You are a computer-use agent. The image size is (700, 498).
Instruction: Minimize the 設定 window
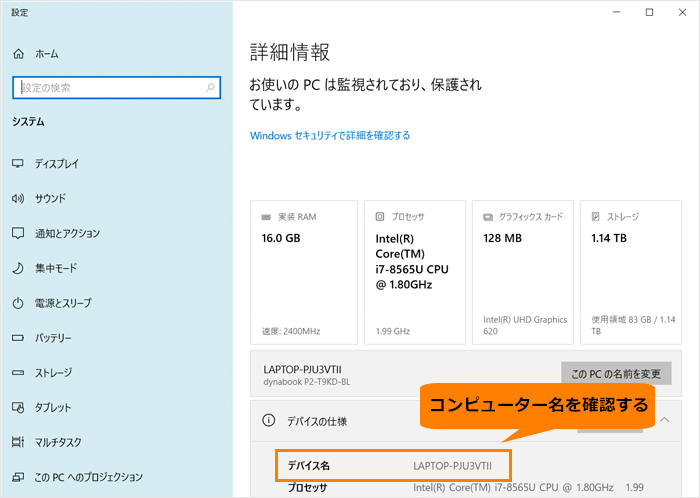coord(617,12)
